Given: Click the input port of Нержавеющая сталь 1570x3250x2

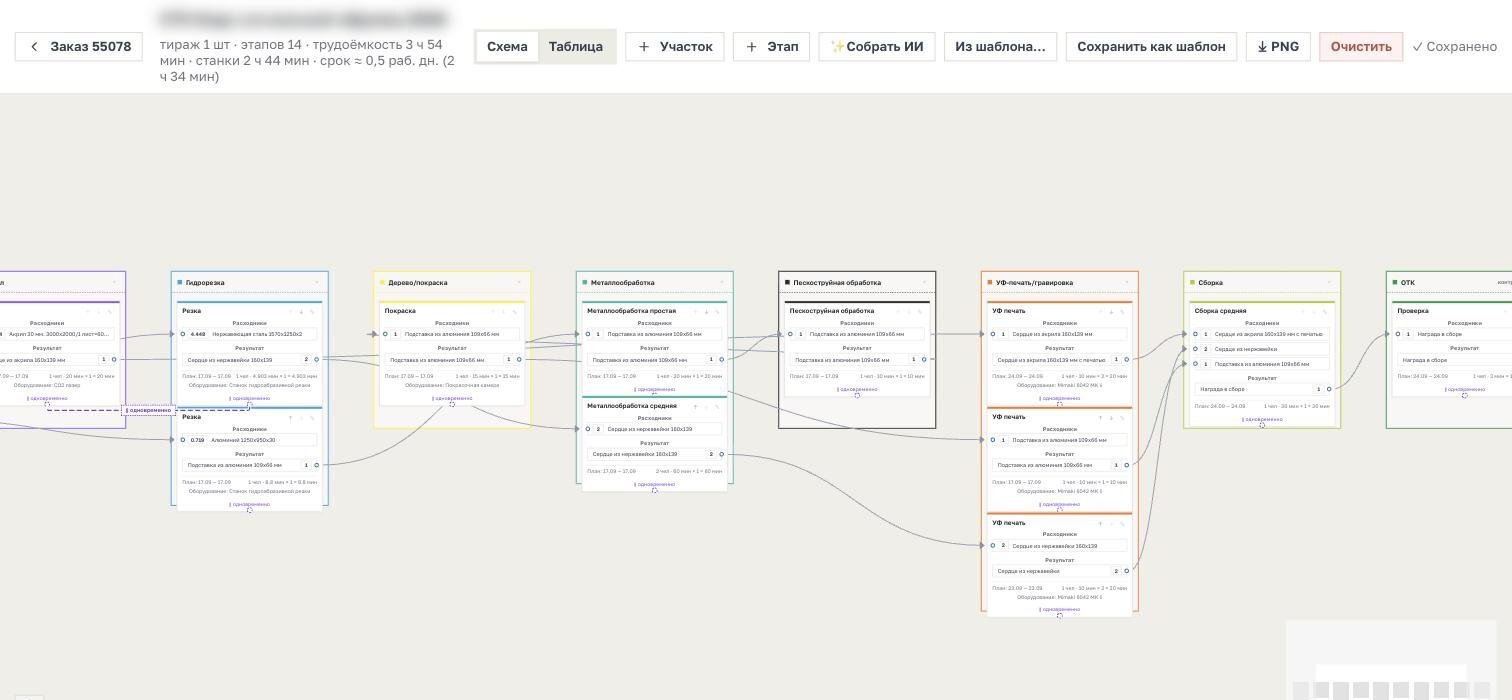Looking at the screenshot, I should click(x=183, y=334).
